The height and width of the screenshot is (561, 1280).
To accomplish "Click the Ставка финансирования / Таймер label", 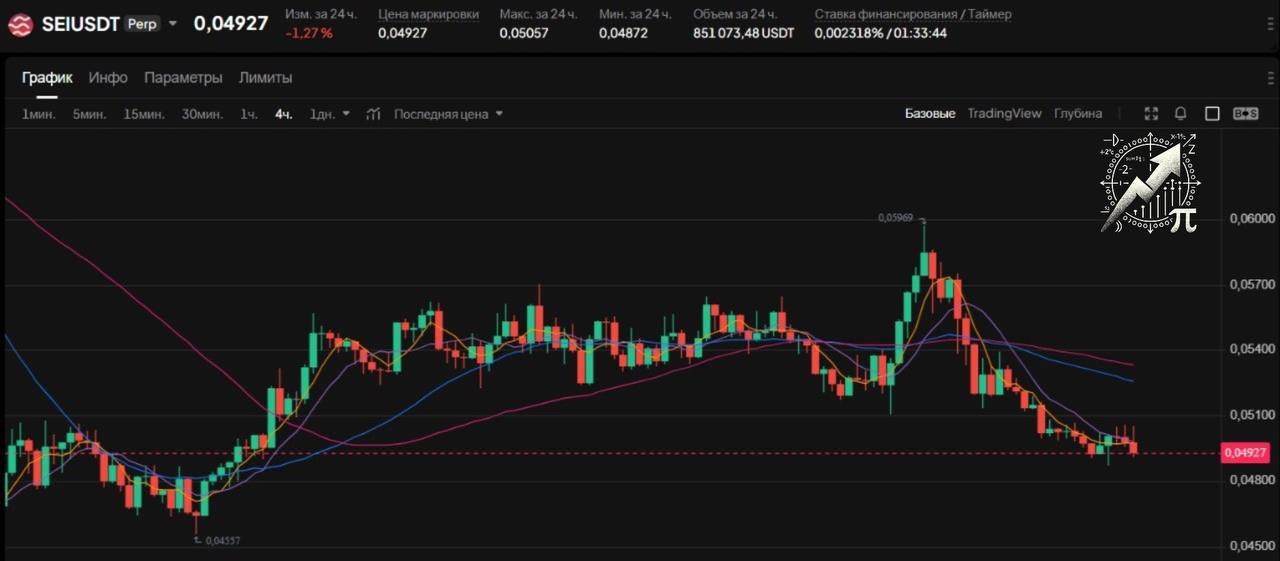I will click(x=912, y=14).
